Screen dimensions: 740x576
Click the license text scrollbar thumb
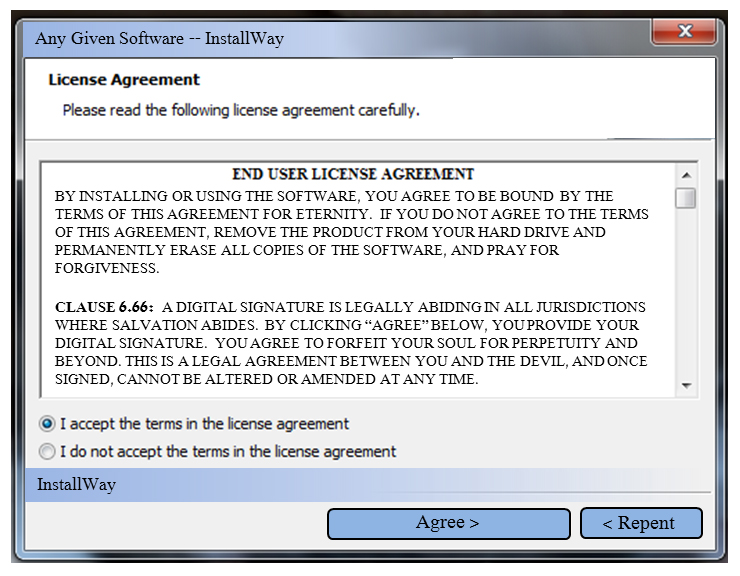pos(686,198)
